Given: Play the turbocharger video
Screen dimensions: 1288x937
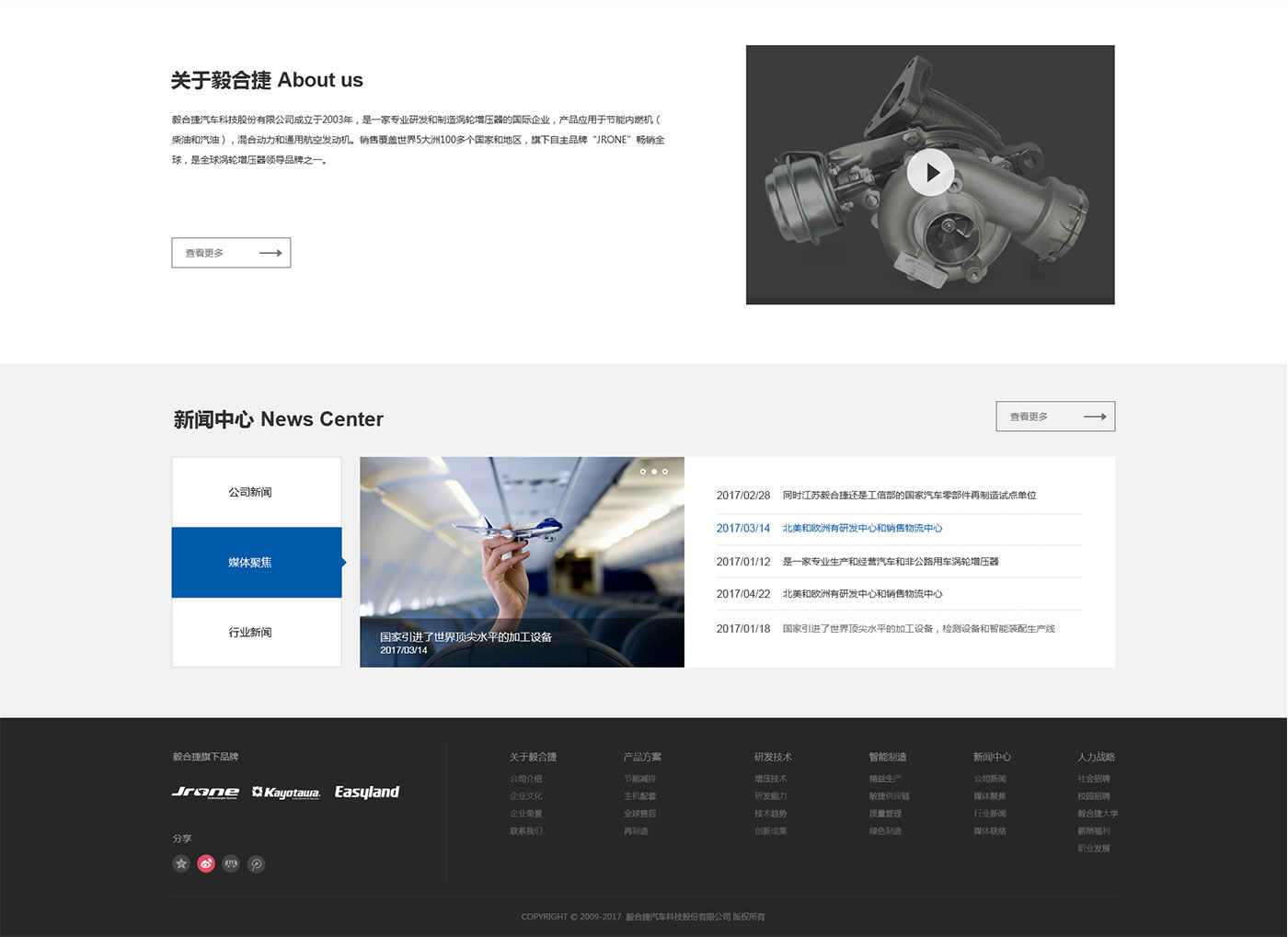Looking at the screenshot, I should pos(930,172).
